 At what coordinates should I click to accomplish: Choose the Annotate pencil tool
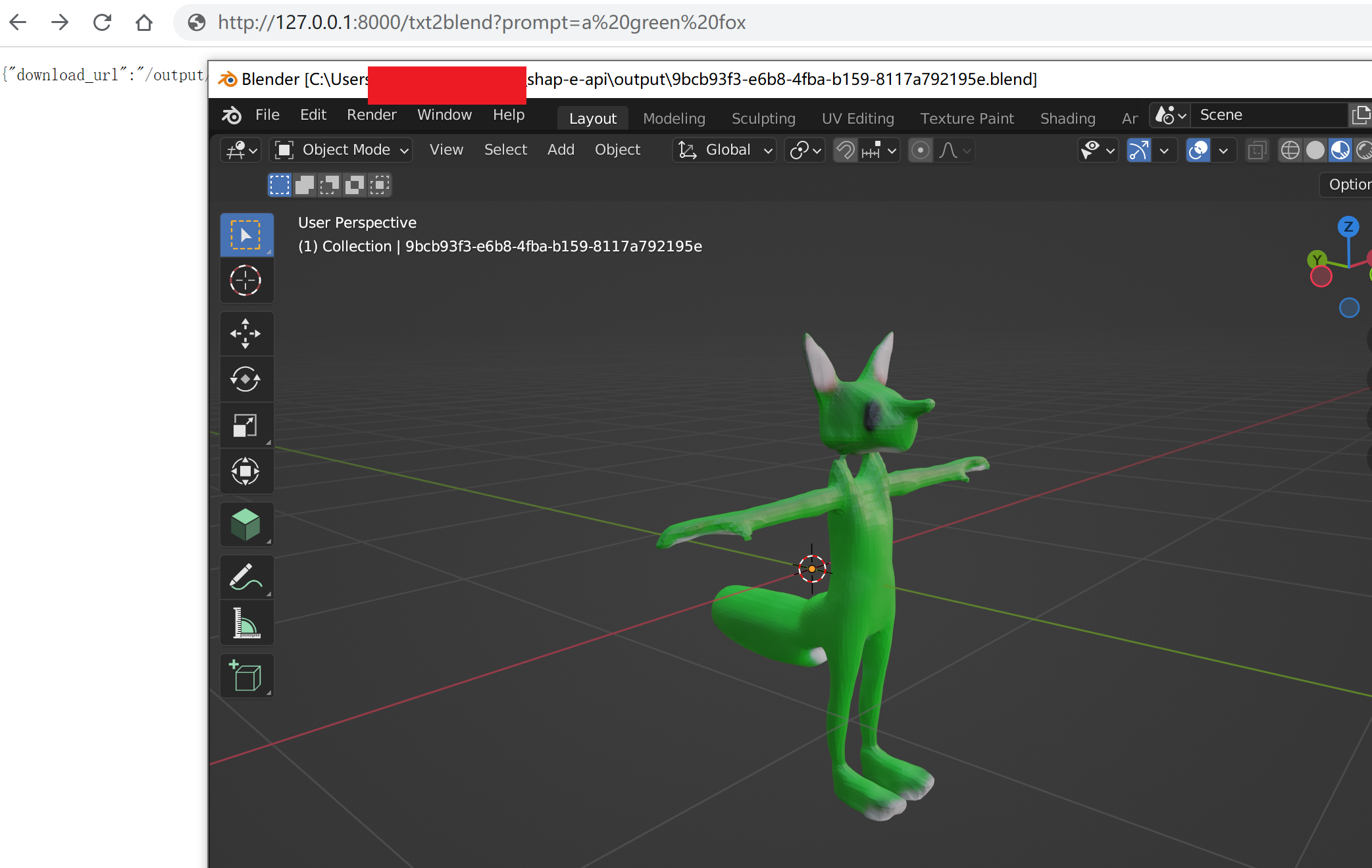tap(245, 577)
